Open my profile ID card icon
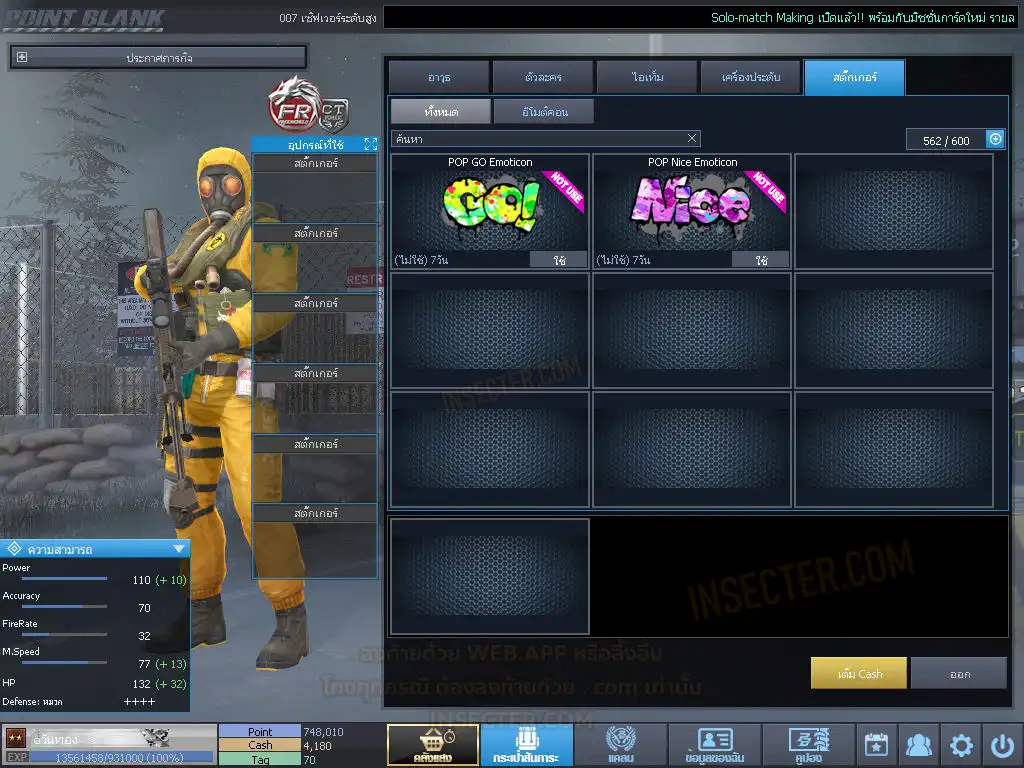The image size is (1024, 768). (714, 745)
